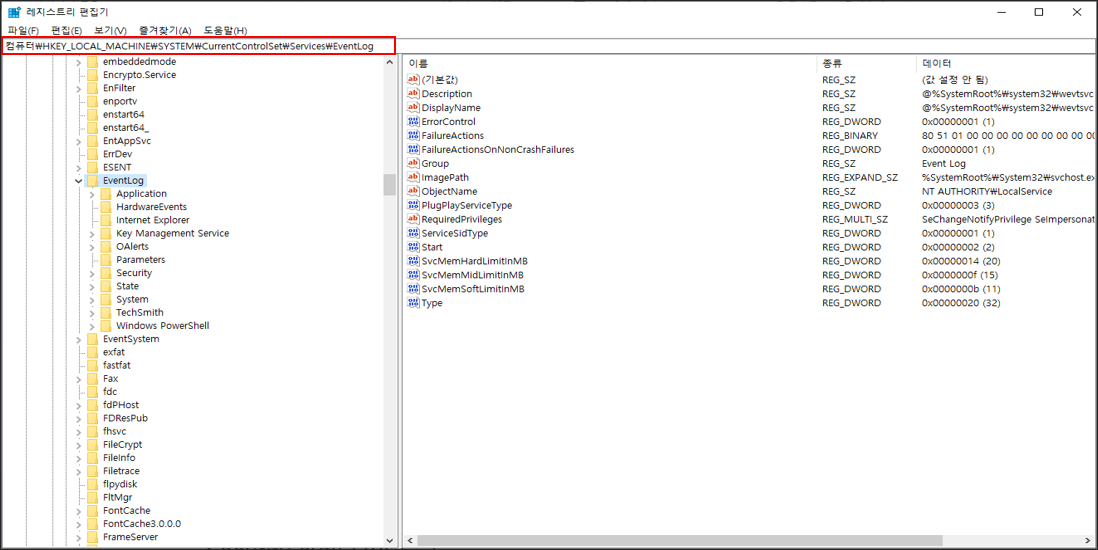Screen dimensions: 1098x550
Task: Select the Encrypto.Service folder icon
Action: pos(92,75)
